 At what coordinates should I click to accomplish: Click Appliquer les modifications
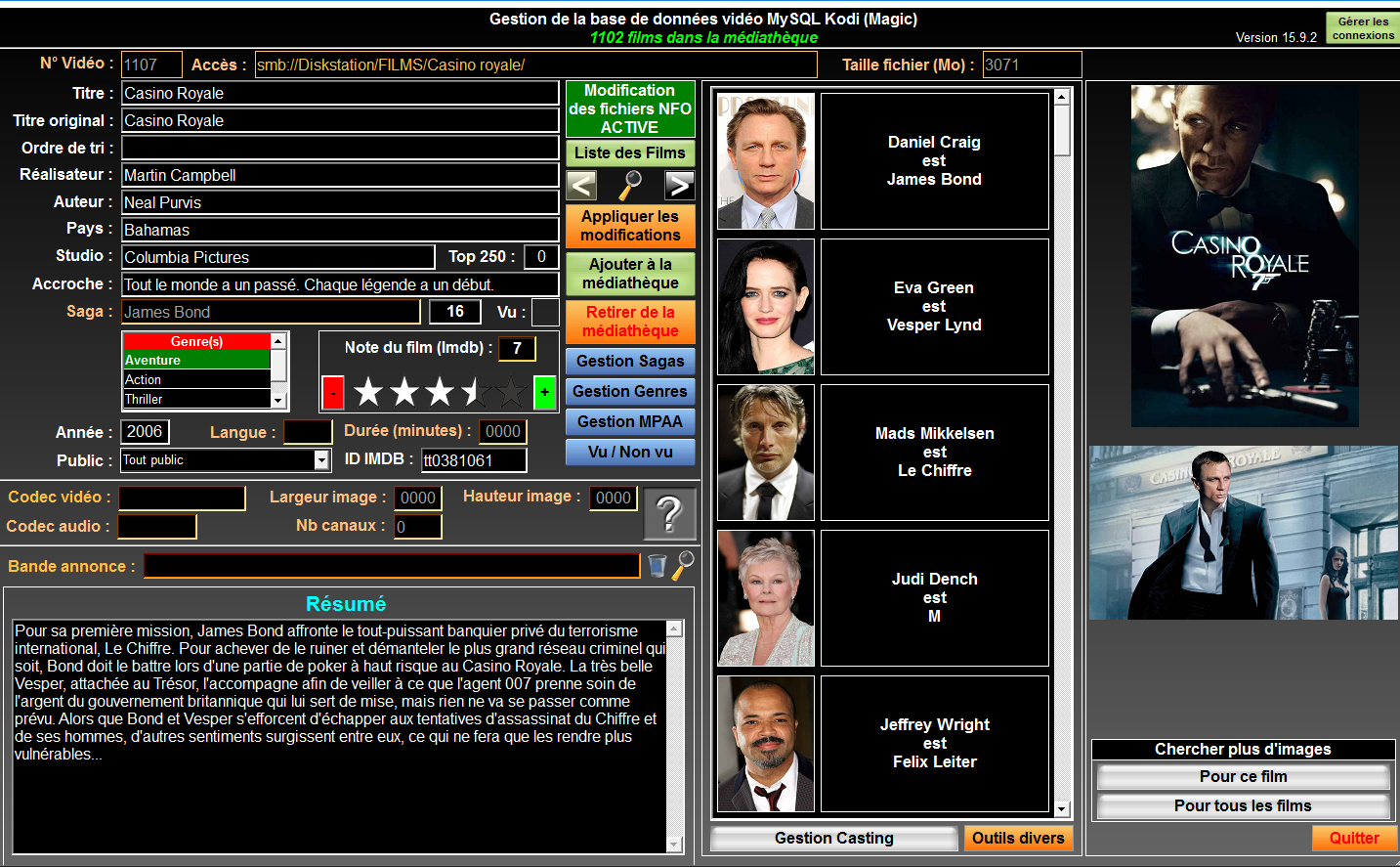coord(630,226)
